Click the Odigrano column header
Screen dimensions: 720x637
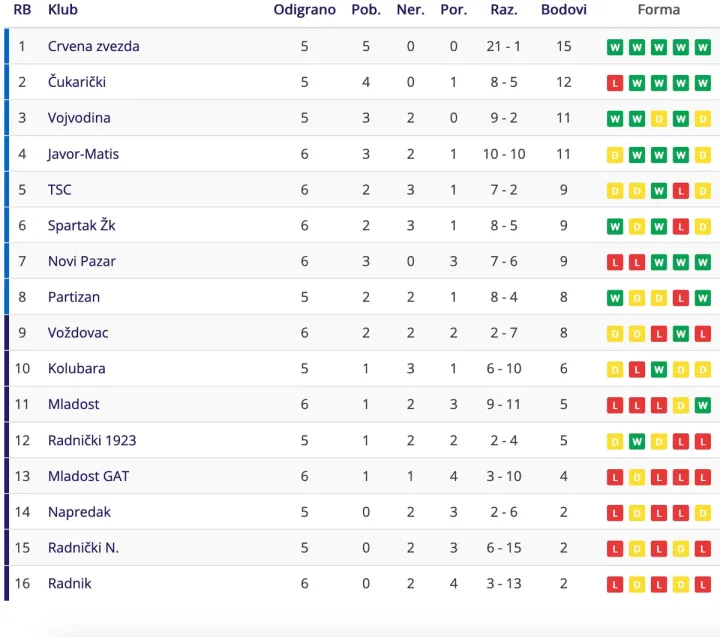click(304, 10)
